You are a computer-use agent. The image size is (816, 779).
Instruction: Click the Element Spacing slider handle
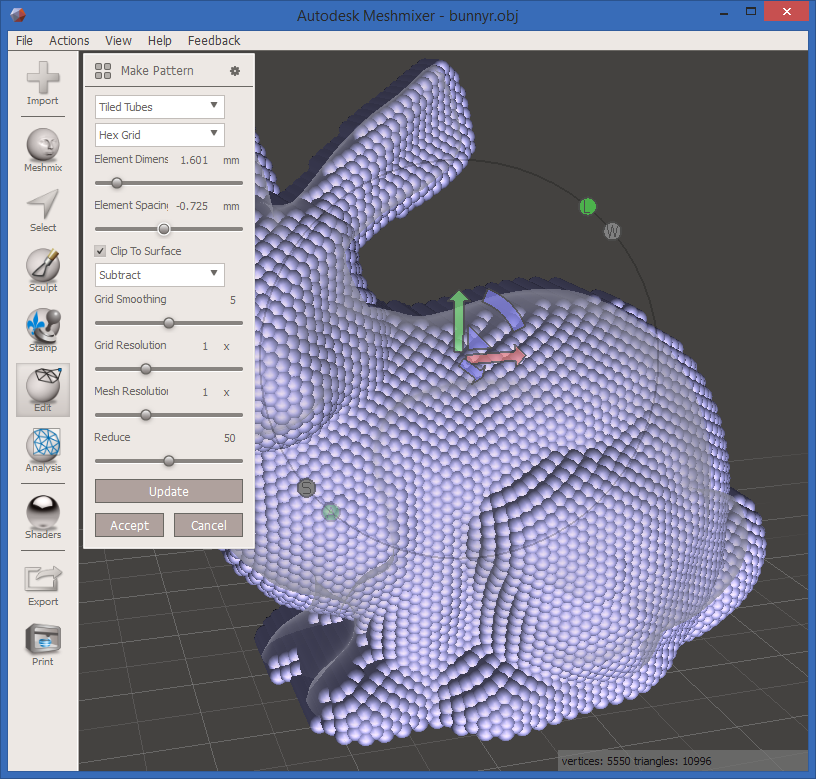164,229
